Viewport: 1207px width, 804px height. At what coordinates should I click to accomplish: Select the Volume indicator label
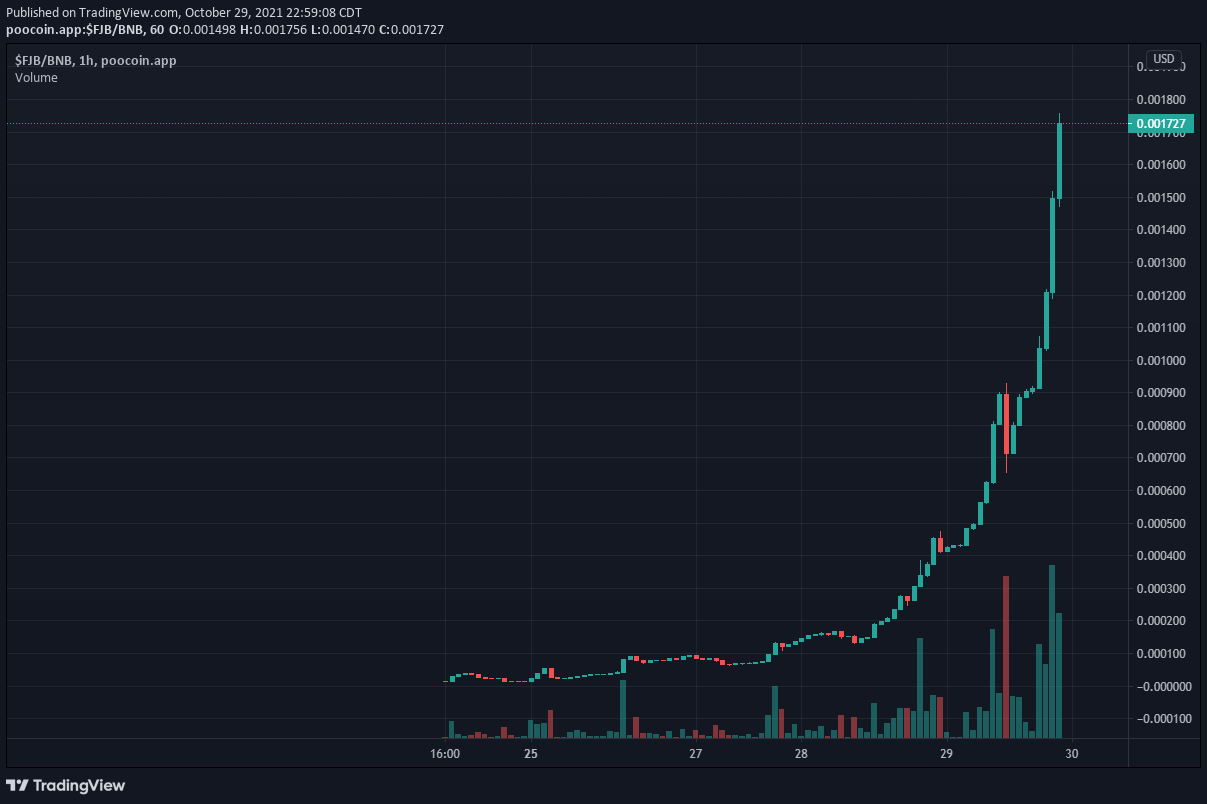point(36,78)
